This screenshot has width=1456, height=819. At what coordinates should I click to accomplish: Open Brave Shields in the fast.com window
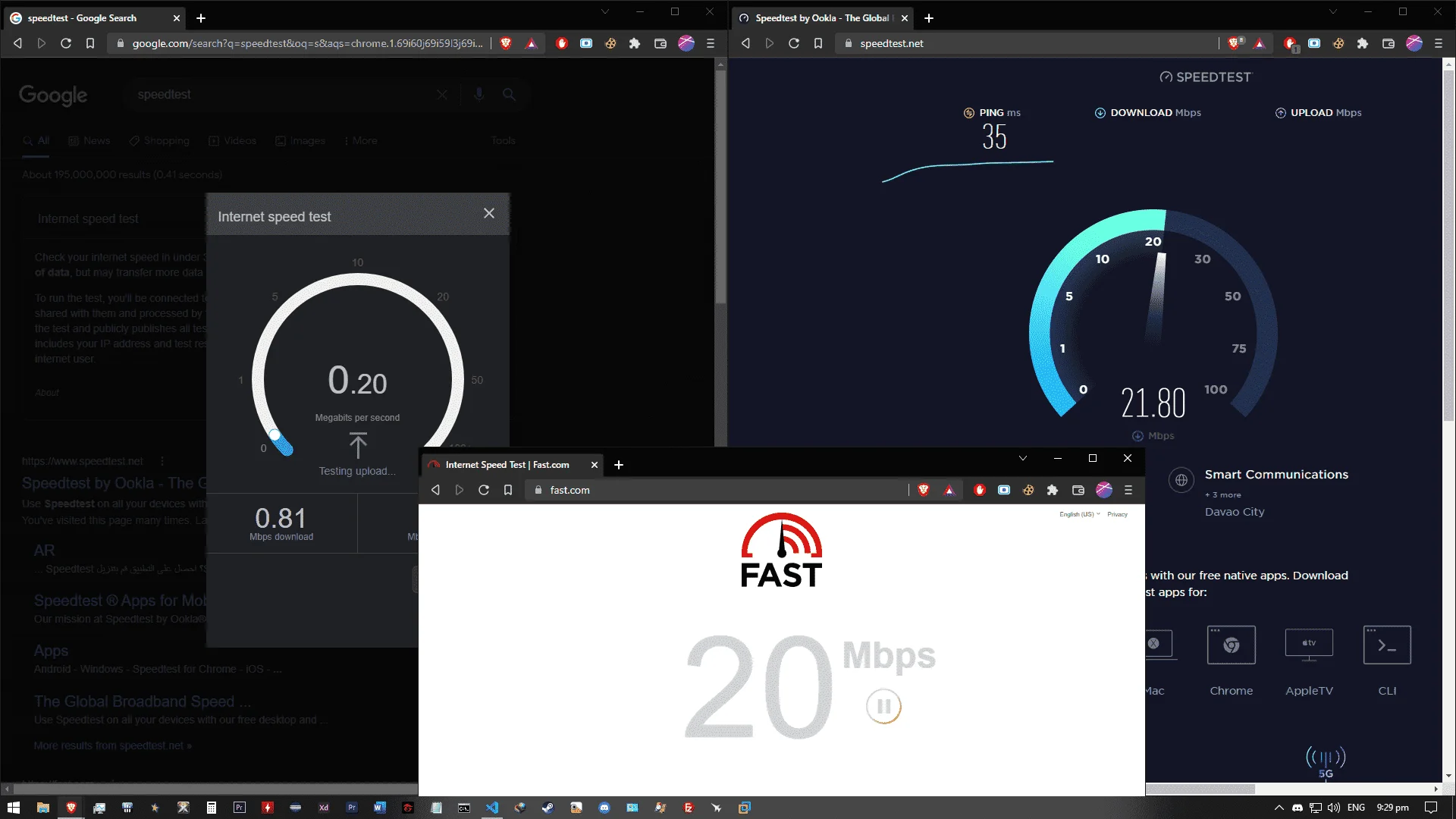point(924,490)
